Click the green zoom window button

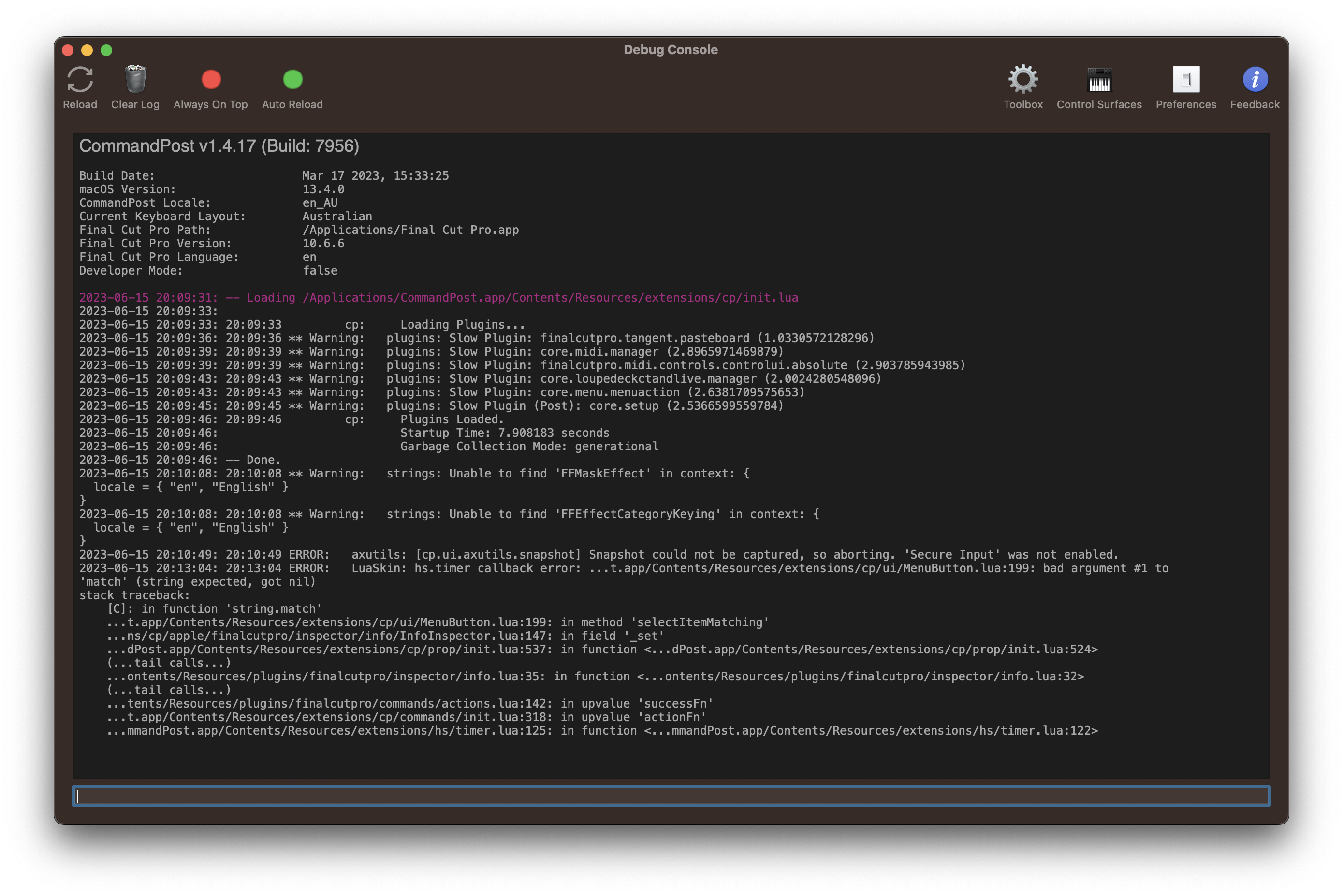[x=107, y=50]
